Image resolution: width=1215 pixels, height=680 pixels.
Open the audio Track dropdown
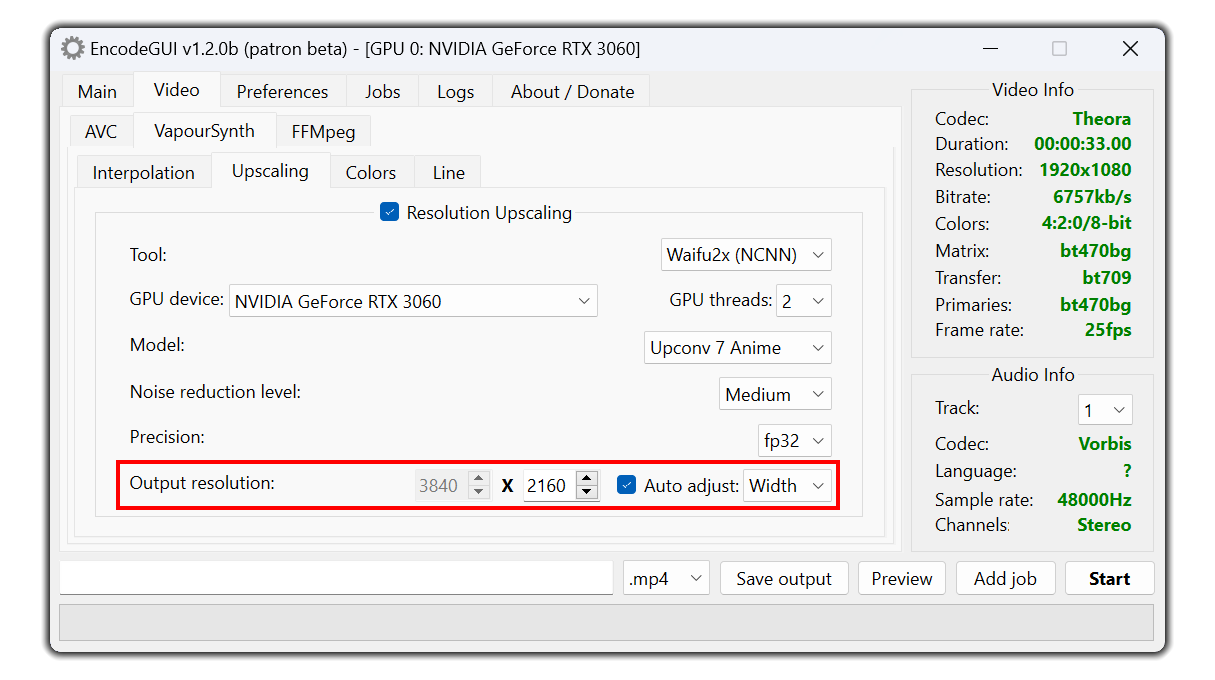1105,410
